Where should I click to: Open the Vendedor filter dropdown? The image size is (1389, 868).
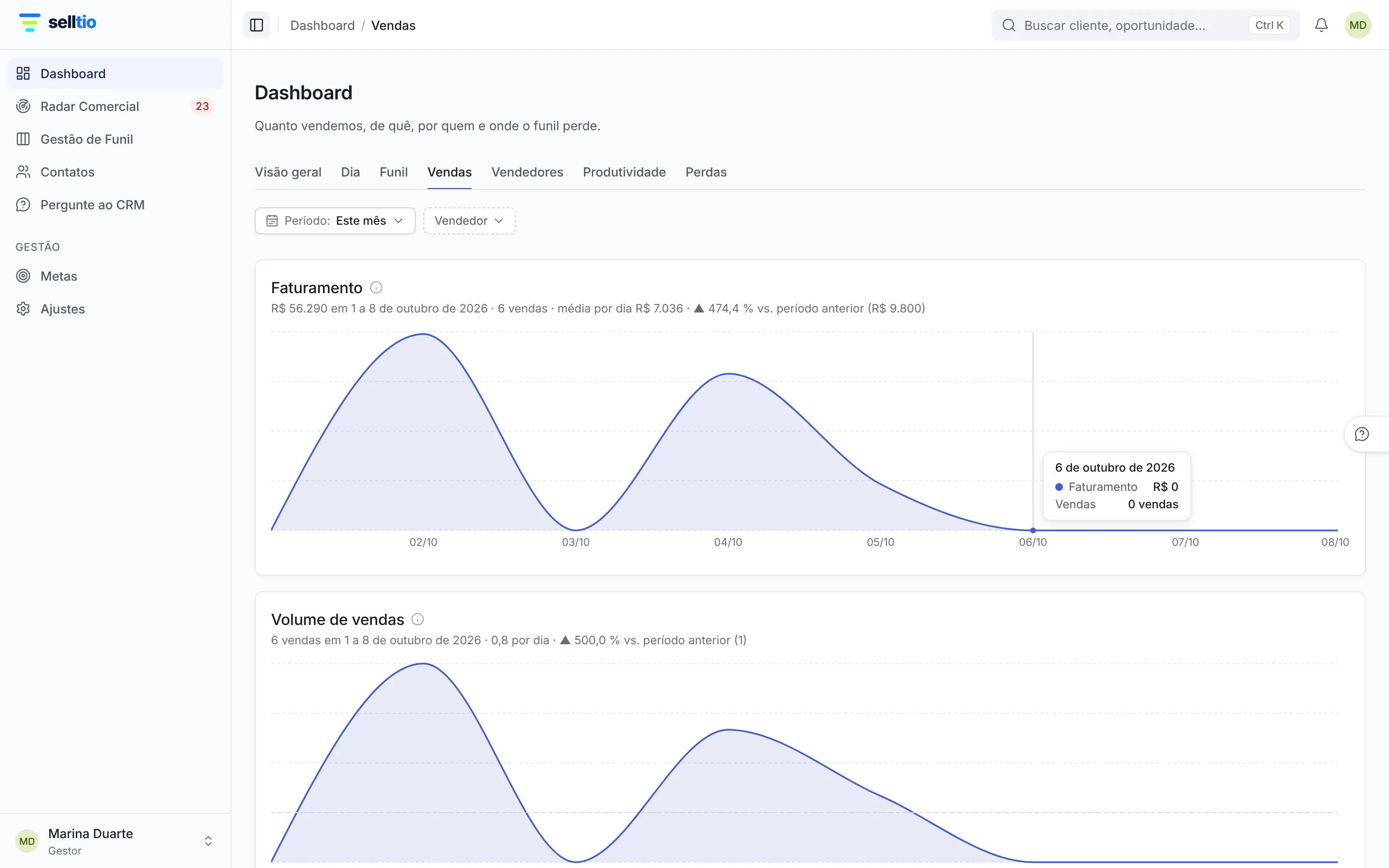[x=469, y=221]
